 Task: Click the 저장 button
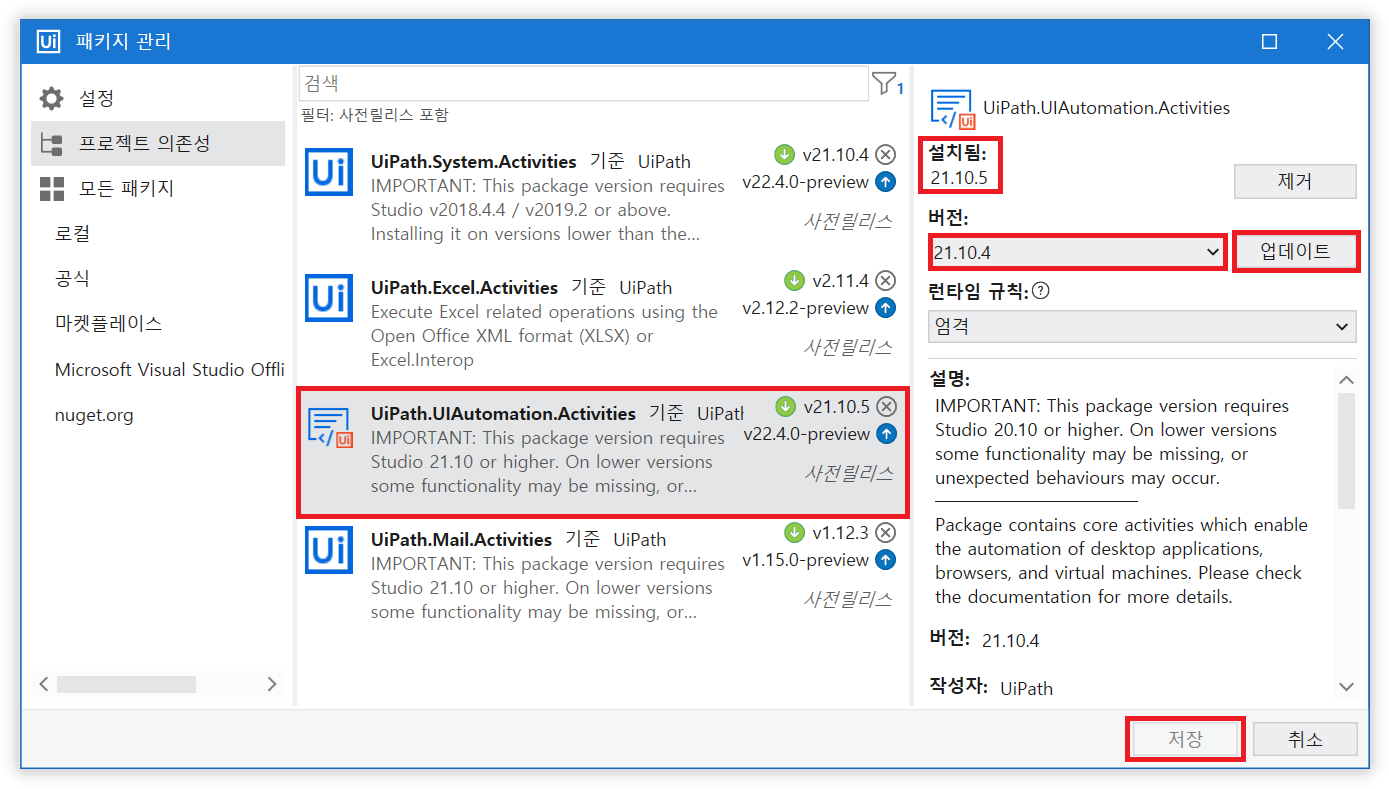[x=1185, y=740]
